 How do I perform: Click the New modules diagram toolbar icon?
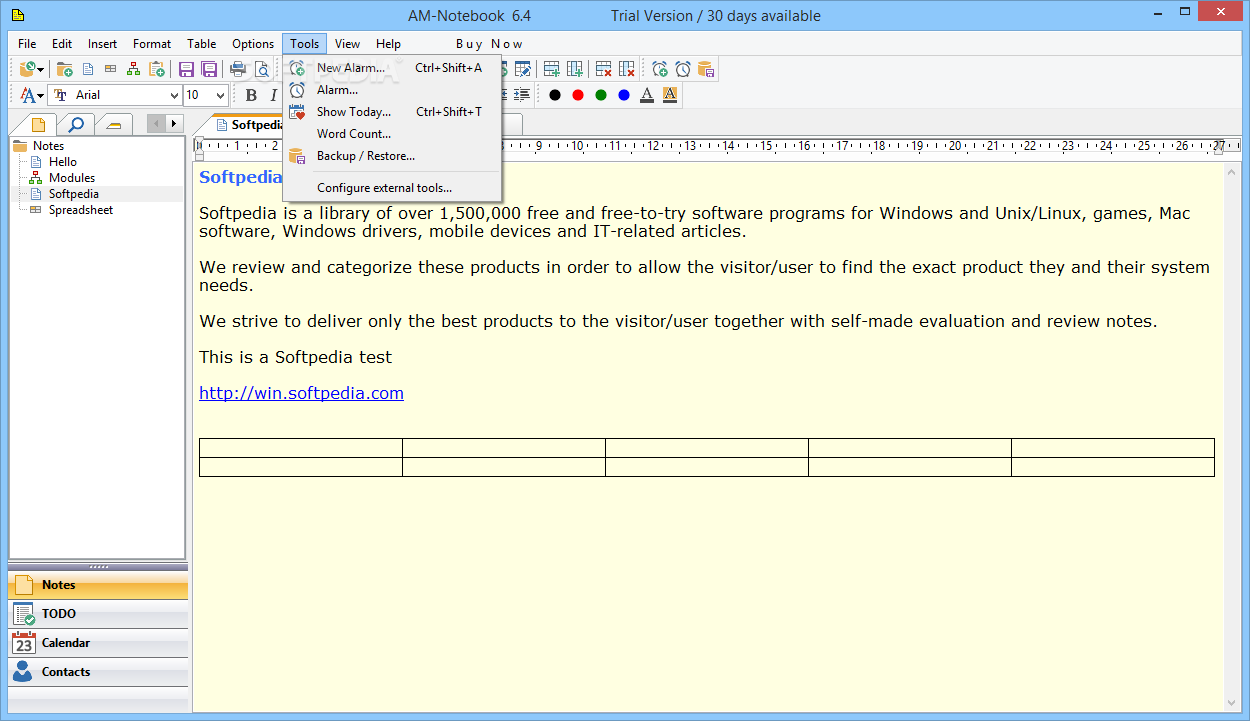[x=133, y=69]
